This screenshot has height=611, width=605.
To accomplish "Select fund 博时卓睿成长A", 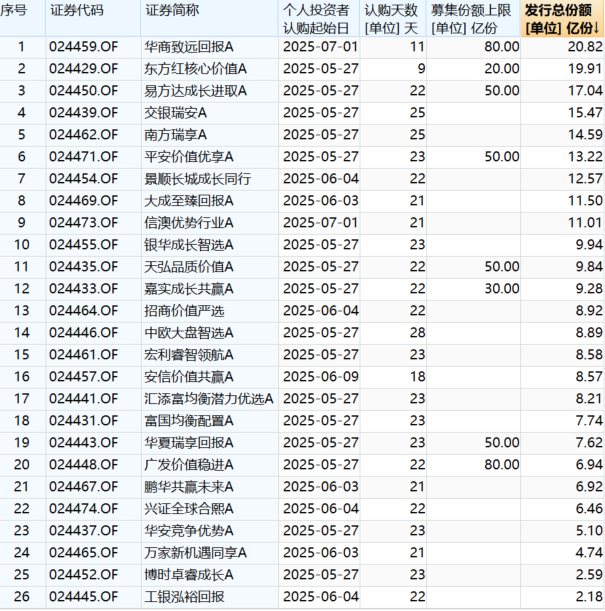I will click(x=189, y=575).
